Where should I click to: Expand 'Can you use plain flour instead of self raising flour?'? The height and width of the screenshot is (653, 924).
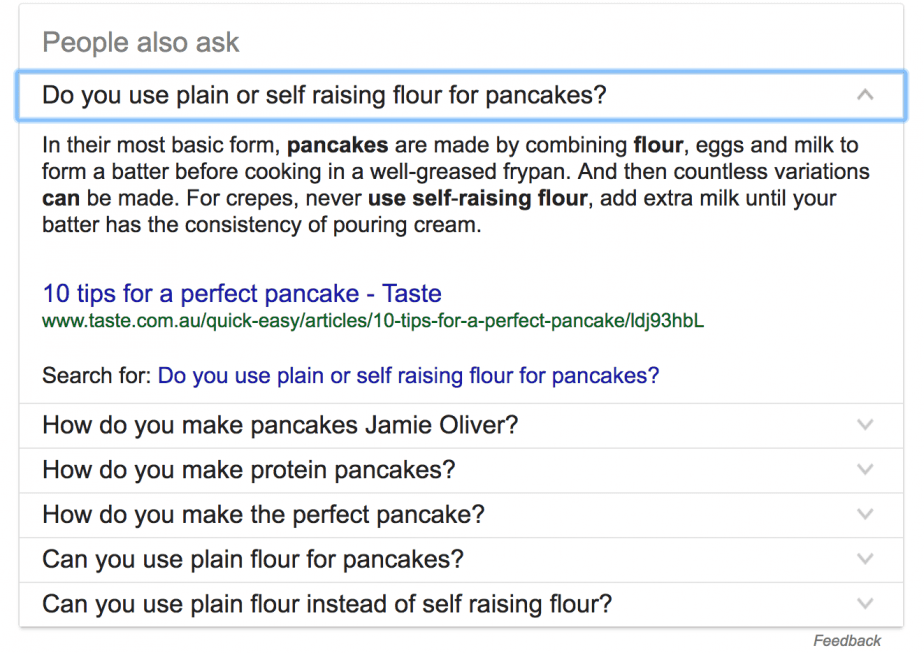pos(461,605)
